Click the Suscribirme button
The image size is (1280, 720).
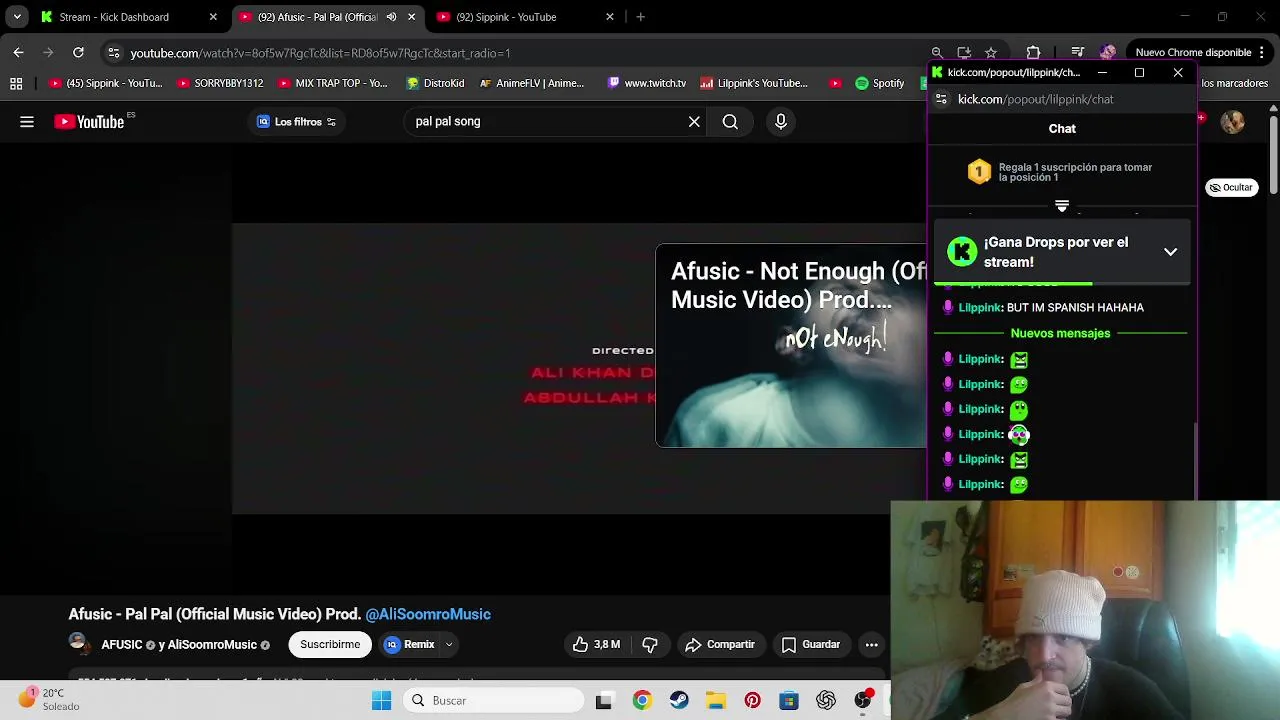[x=330, y=645]
